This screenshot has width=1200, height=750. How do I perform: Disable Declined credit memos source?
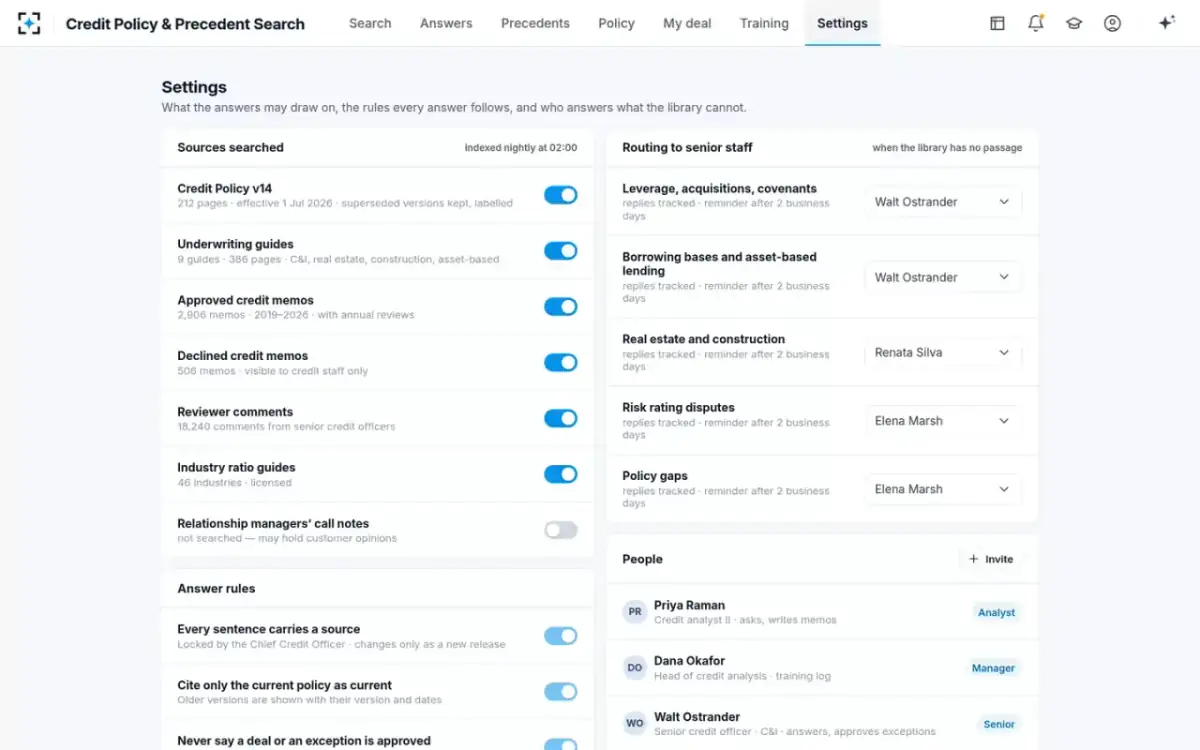coord(561,362)
